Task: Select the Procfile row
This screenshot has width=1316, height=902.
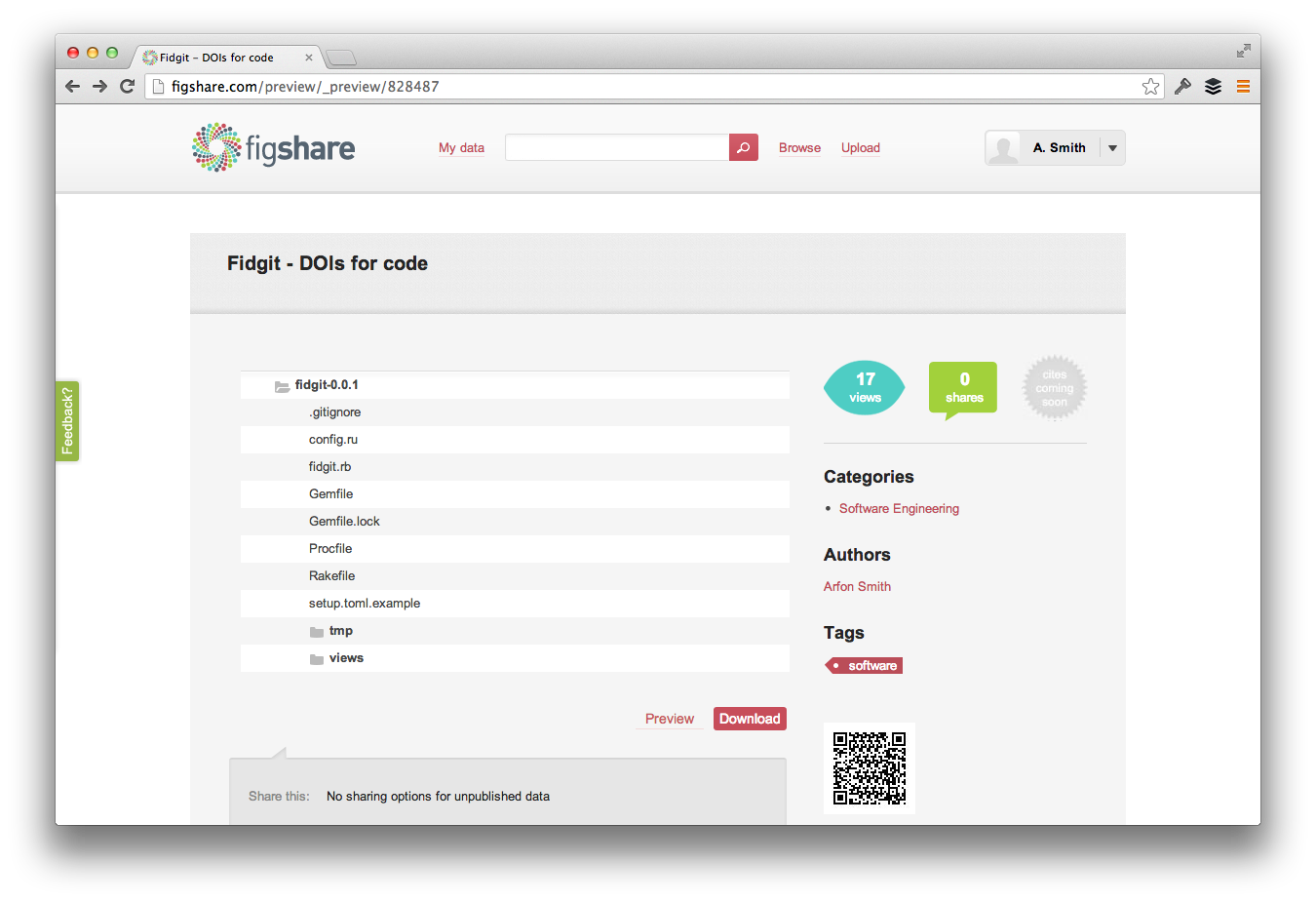Action: pos(515,549)
